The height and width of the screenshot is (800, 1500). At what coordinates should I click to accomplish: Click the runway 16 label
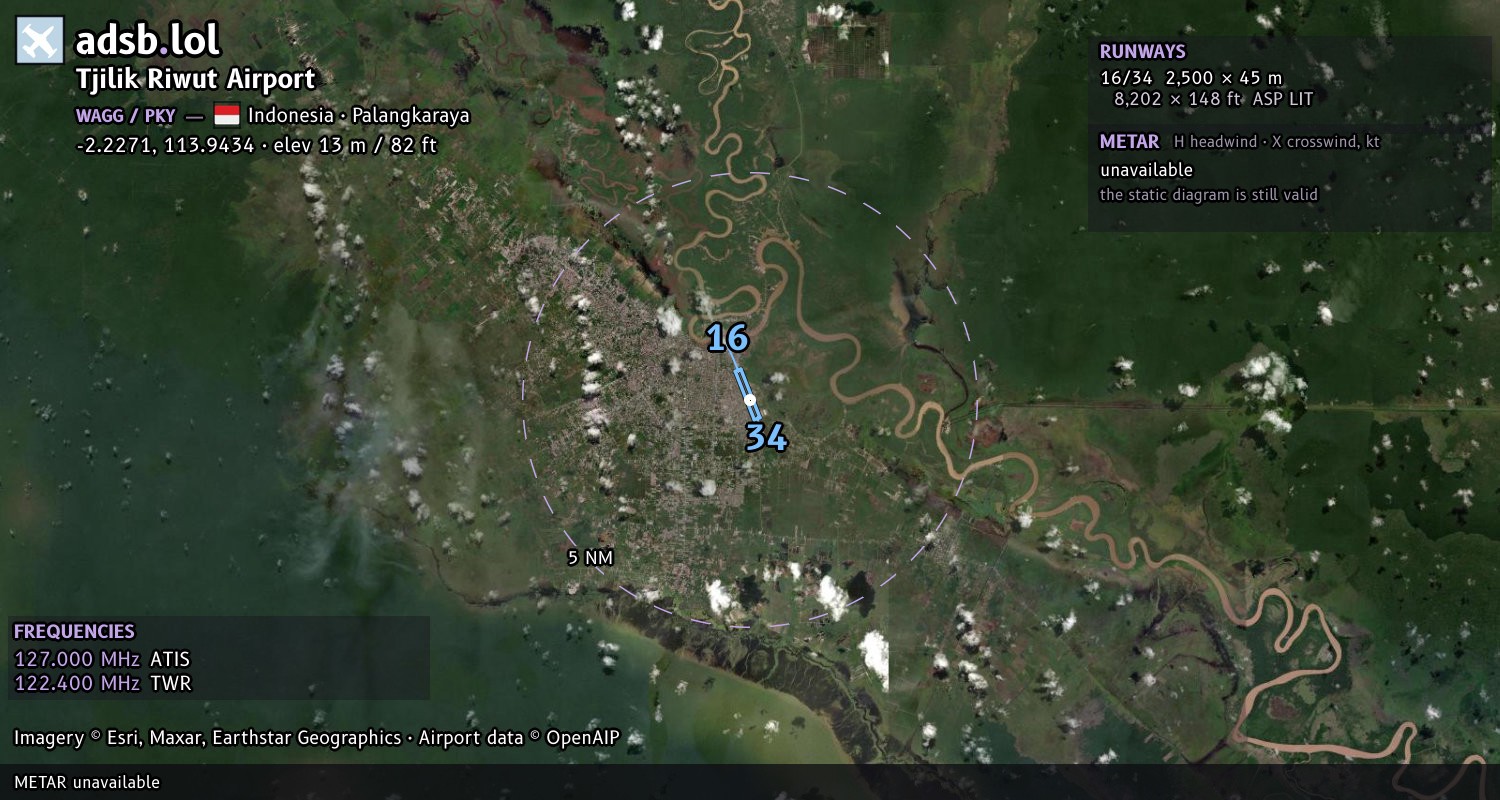(727, 338)
